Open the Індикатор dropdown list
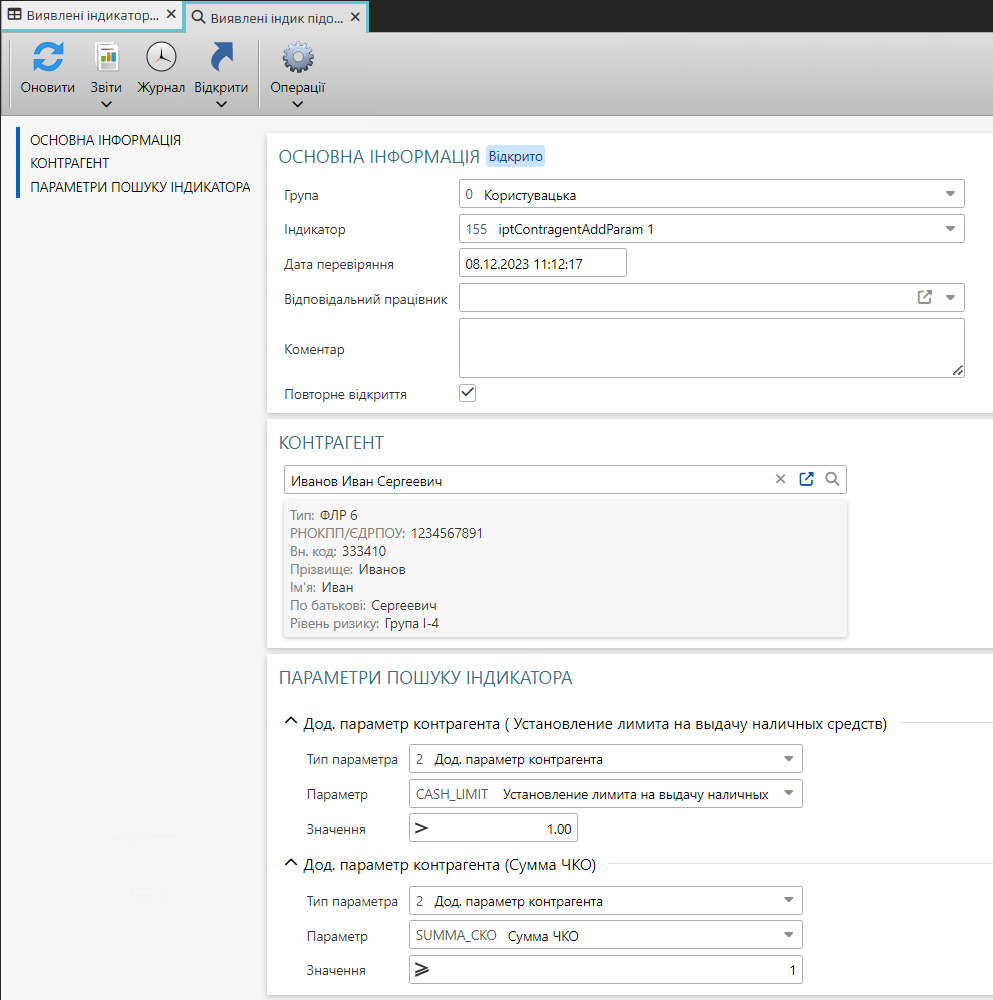The height and width of the screenshot is (1000, 993). (x=949, y=229)
